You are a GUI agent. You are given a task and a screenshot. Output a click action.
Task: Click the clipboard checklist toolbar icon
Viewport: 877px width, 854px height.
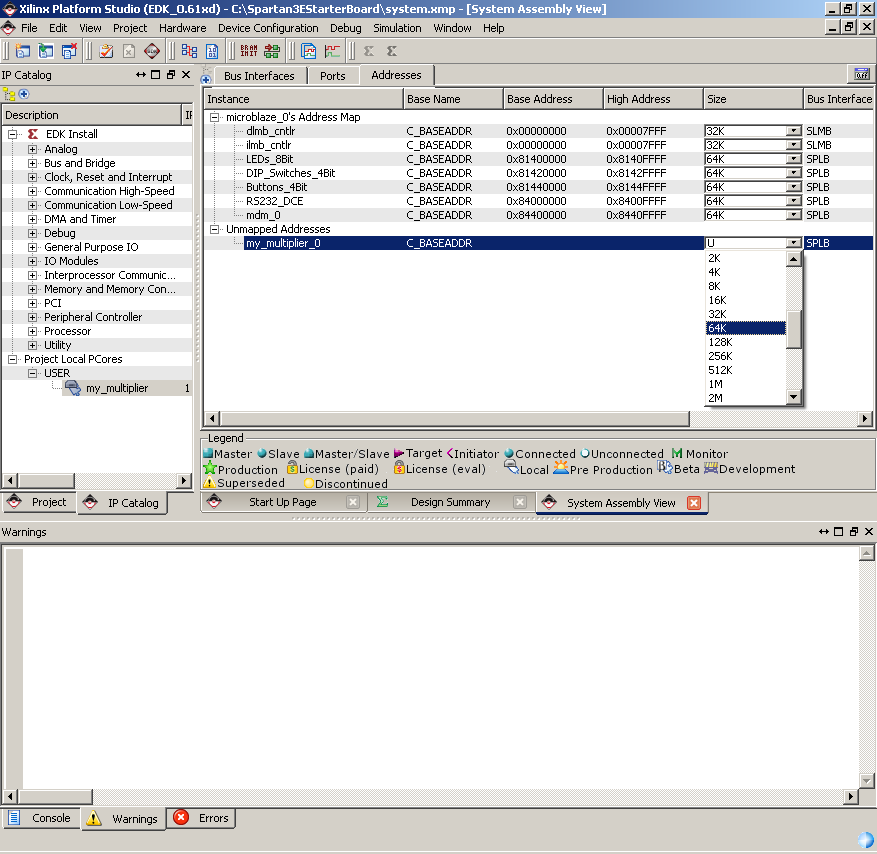[106, 51]
